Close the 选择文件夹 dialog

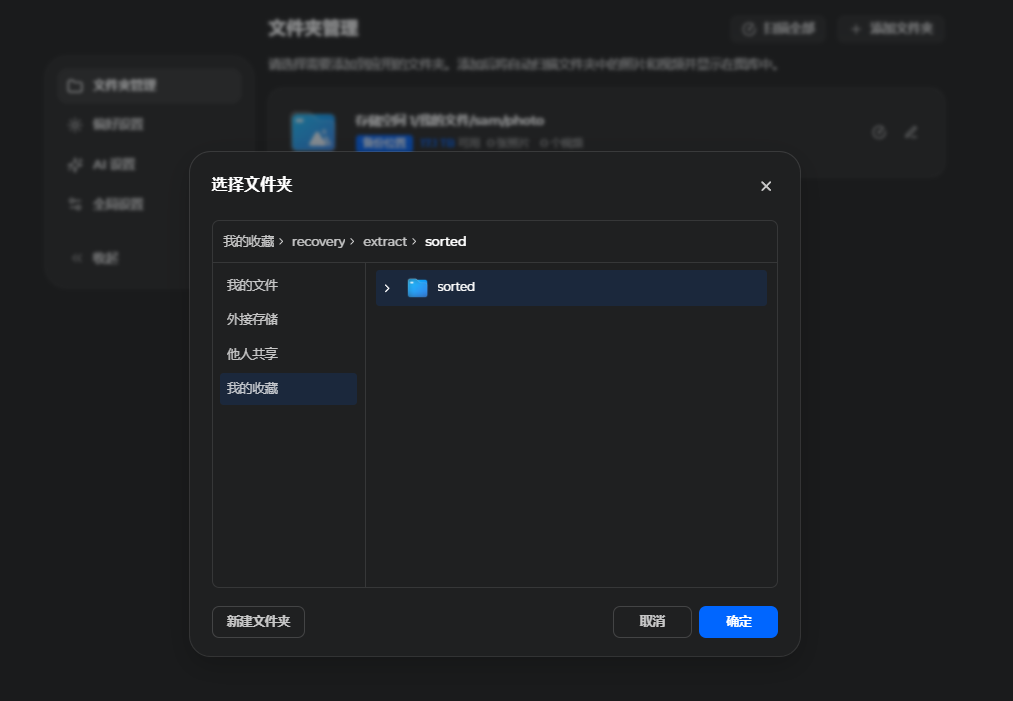(x=766, y=186)
